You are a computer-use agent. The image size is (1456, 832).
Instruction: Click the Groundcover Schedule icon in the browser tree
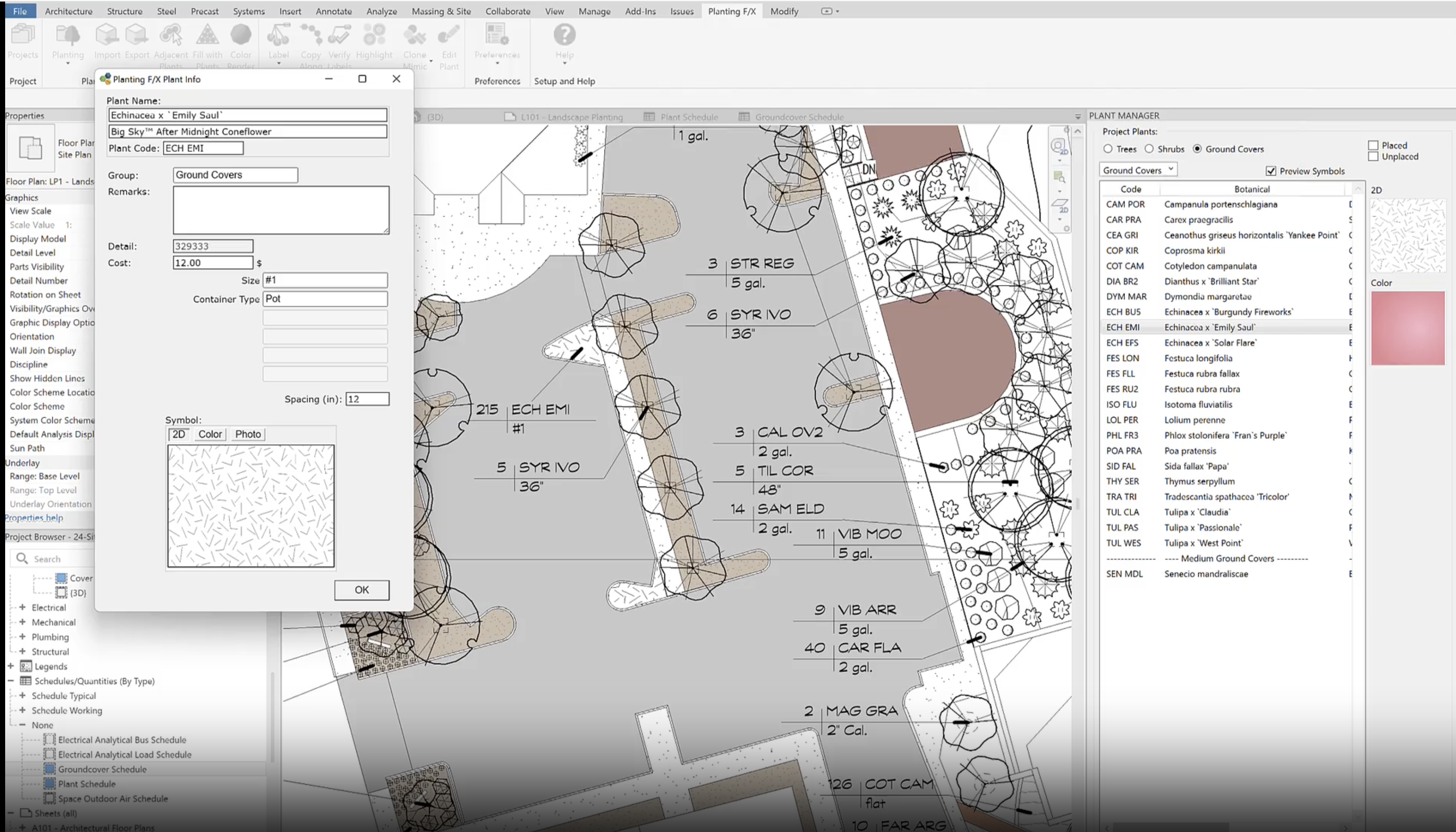pos(50,769)
